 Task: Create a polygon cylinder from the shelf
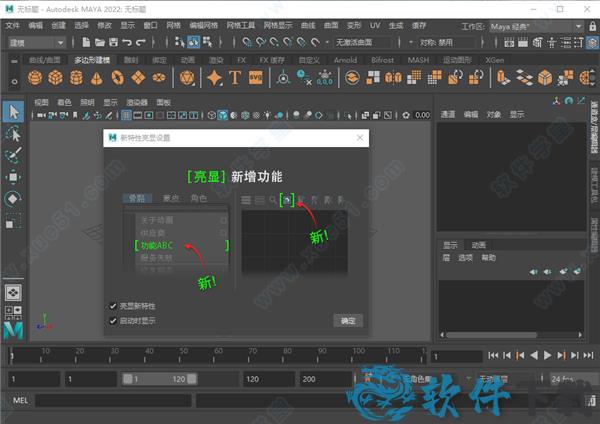coord(76,77)
